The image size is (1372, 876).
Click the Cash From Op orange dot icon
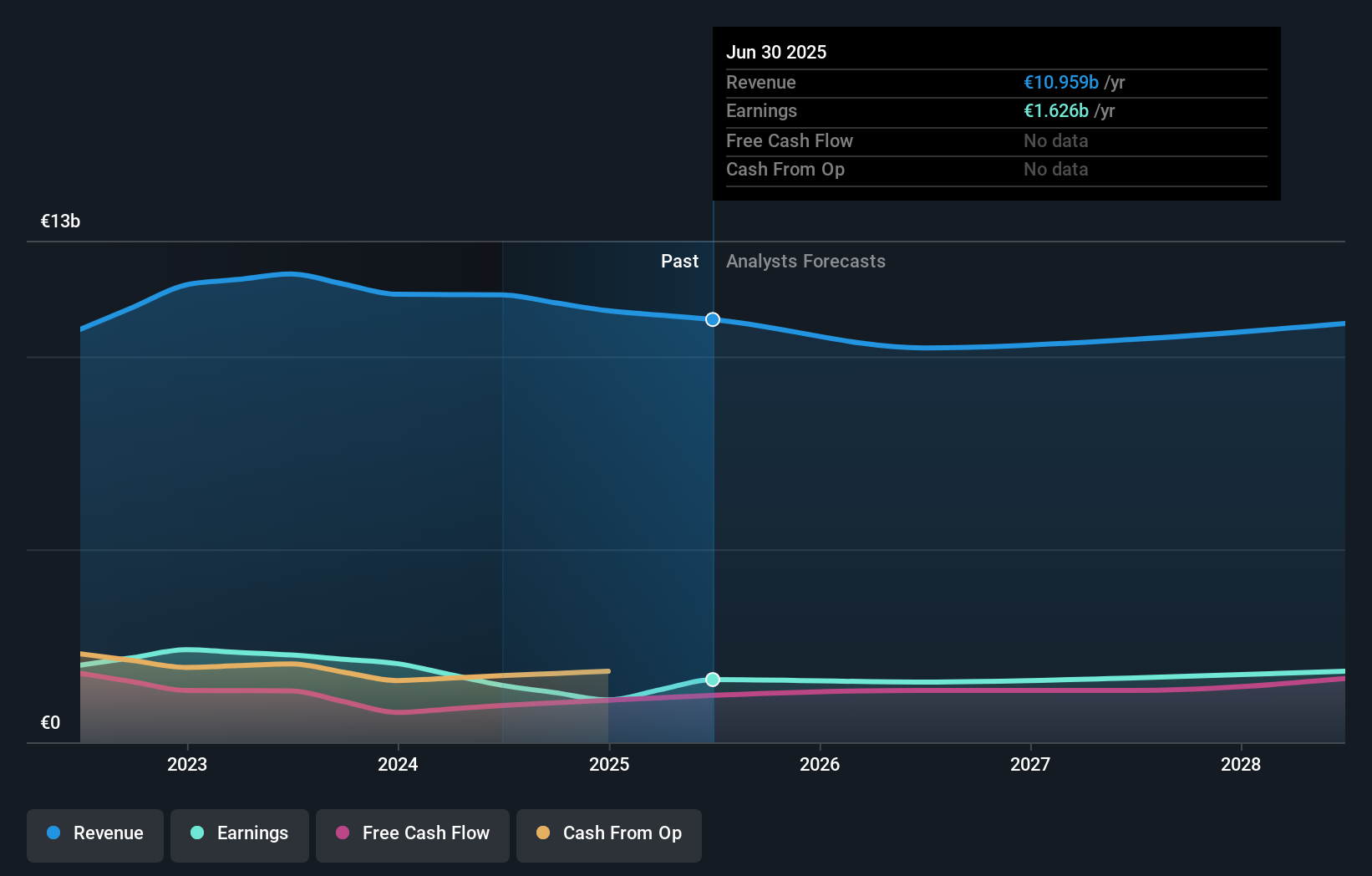tap(542, 833)
